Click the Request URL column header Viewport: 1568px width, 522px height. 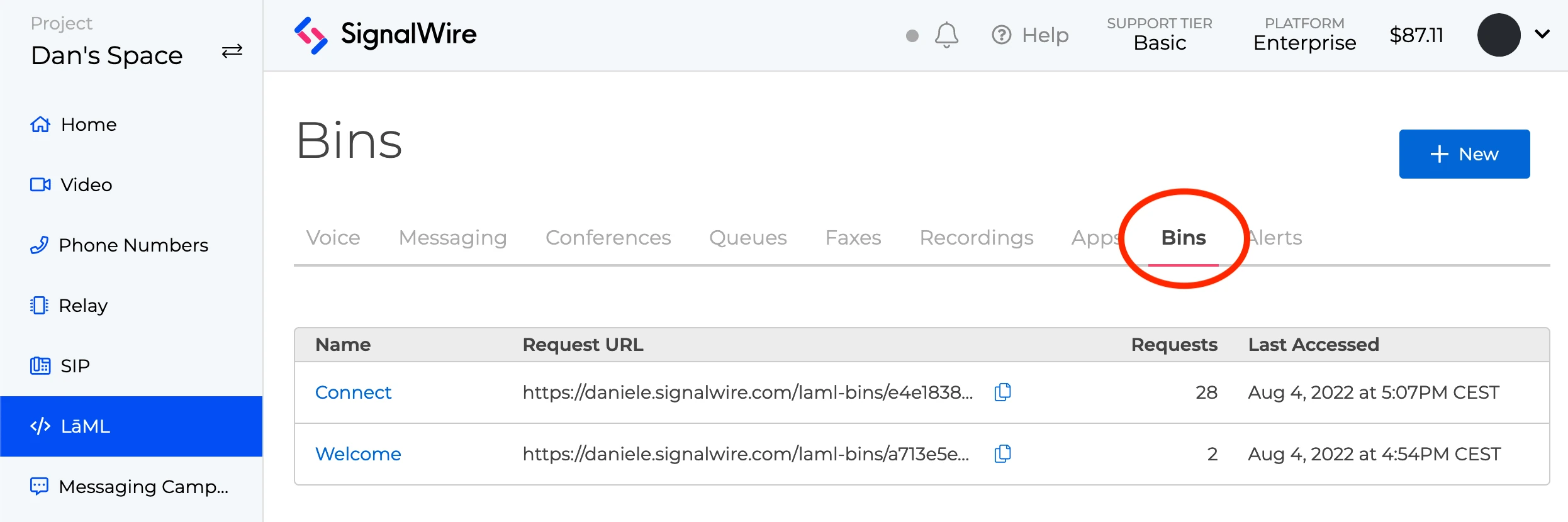583,345
